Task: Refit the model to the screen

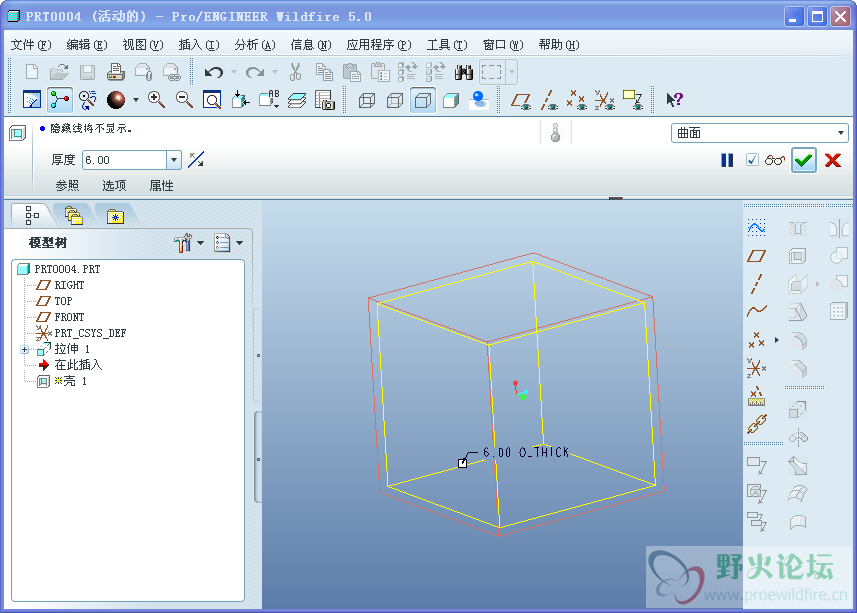Action: 212,100
